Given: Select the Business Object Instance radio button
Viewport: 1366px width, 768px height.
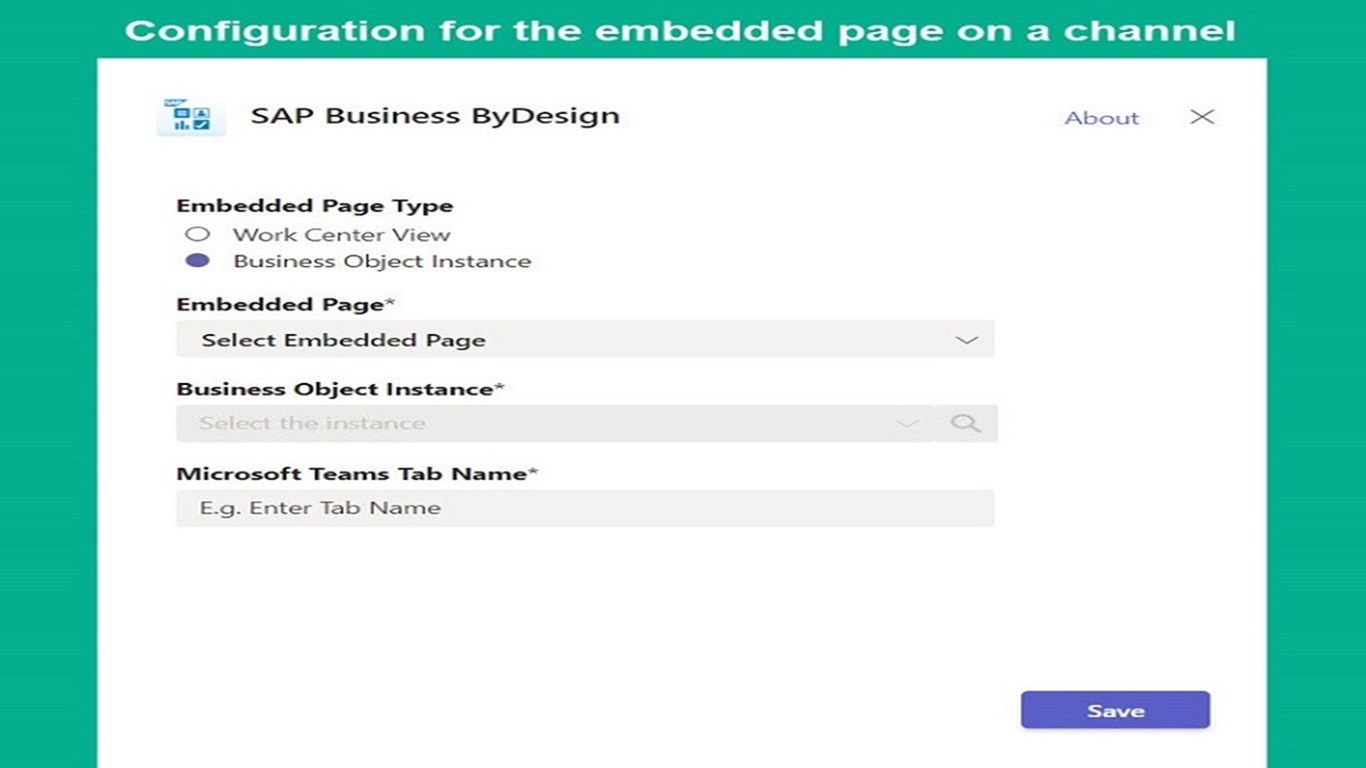Looking at the screenshot, I should [x=198, y=261].
